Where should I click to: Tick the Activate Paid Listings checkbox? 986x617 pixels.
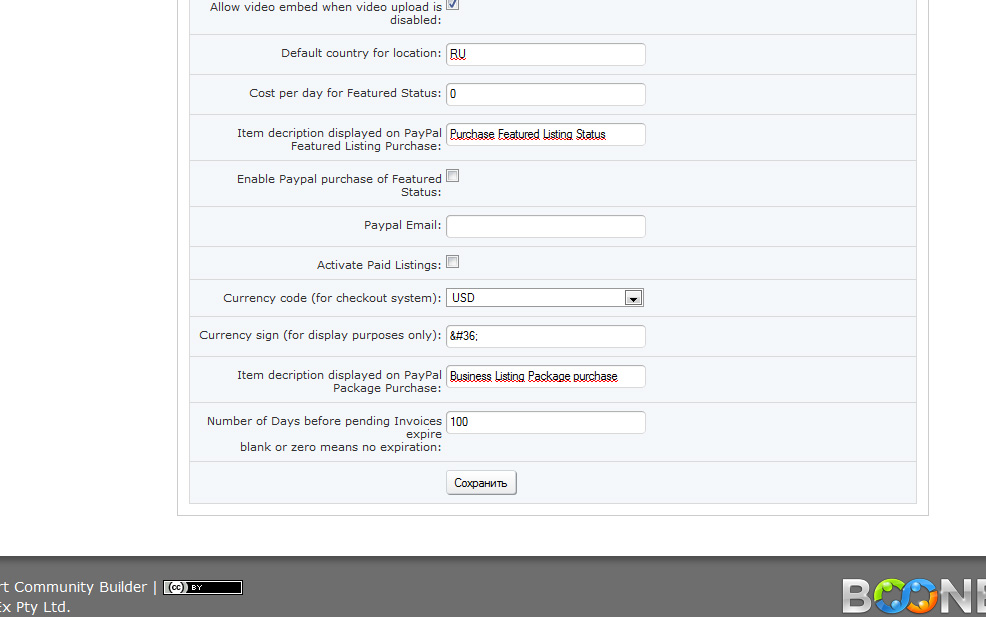(453, 262)
